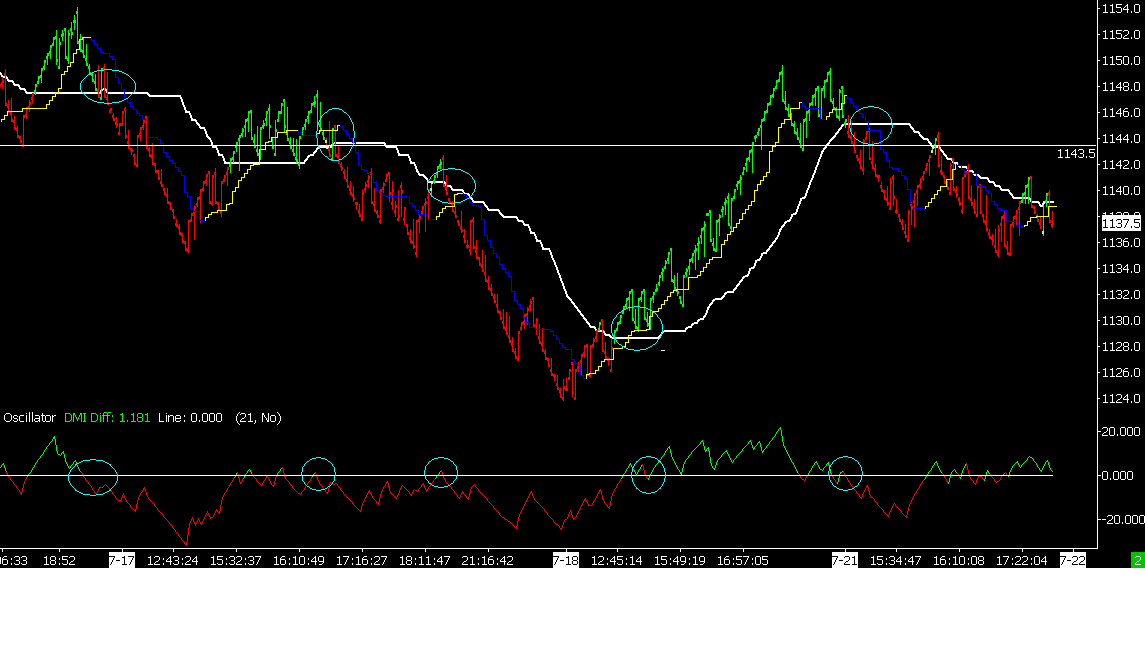Click the 1142.0 price scale label
The height and width of the screenshot is (672, 1145).
(1121, 164)
